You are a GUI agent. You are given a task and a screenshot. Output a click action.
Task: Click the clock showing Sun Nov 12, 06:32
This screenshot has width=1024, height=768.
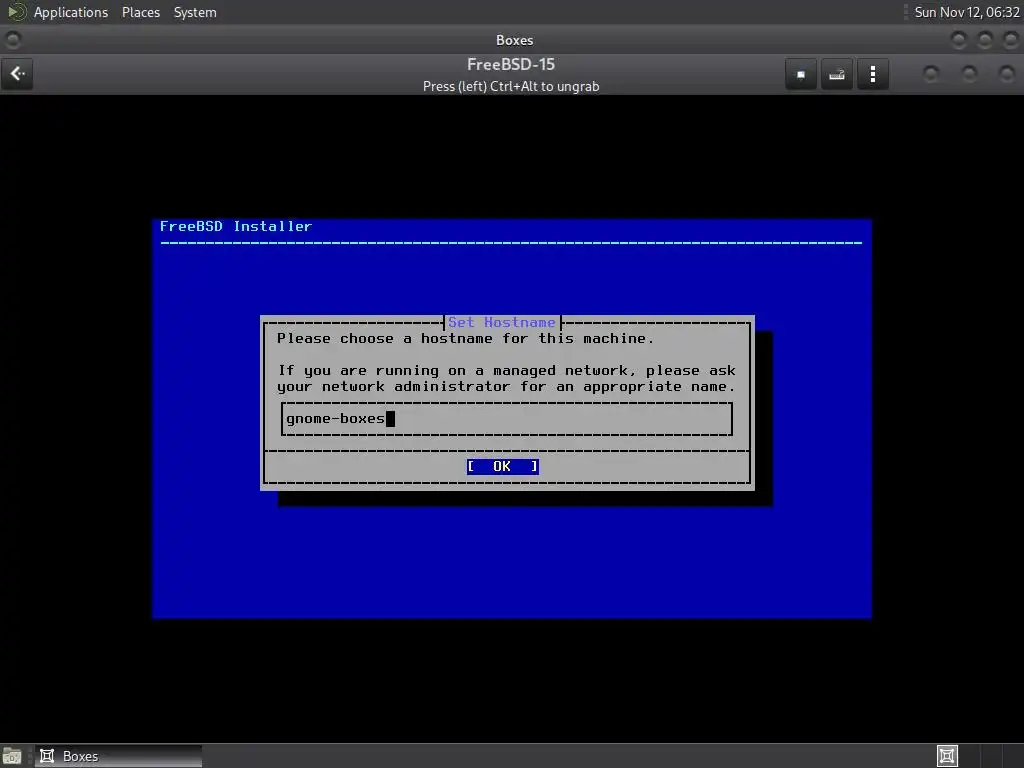967,12
